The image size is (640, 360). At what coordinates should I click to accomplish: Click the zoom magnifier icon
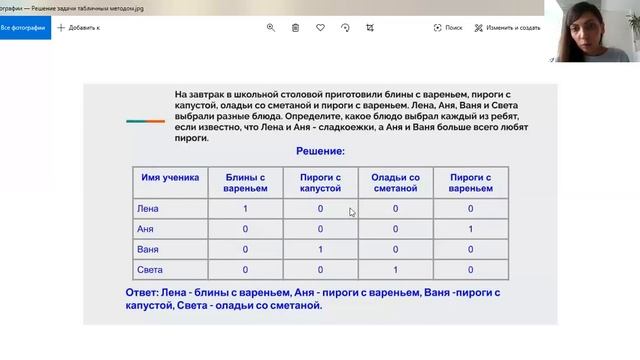click(271, 28)
